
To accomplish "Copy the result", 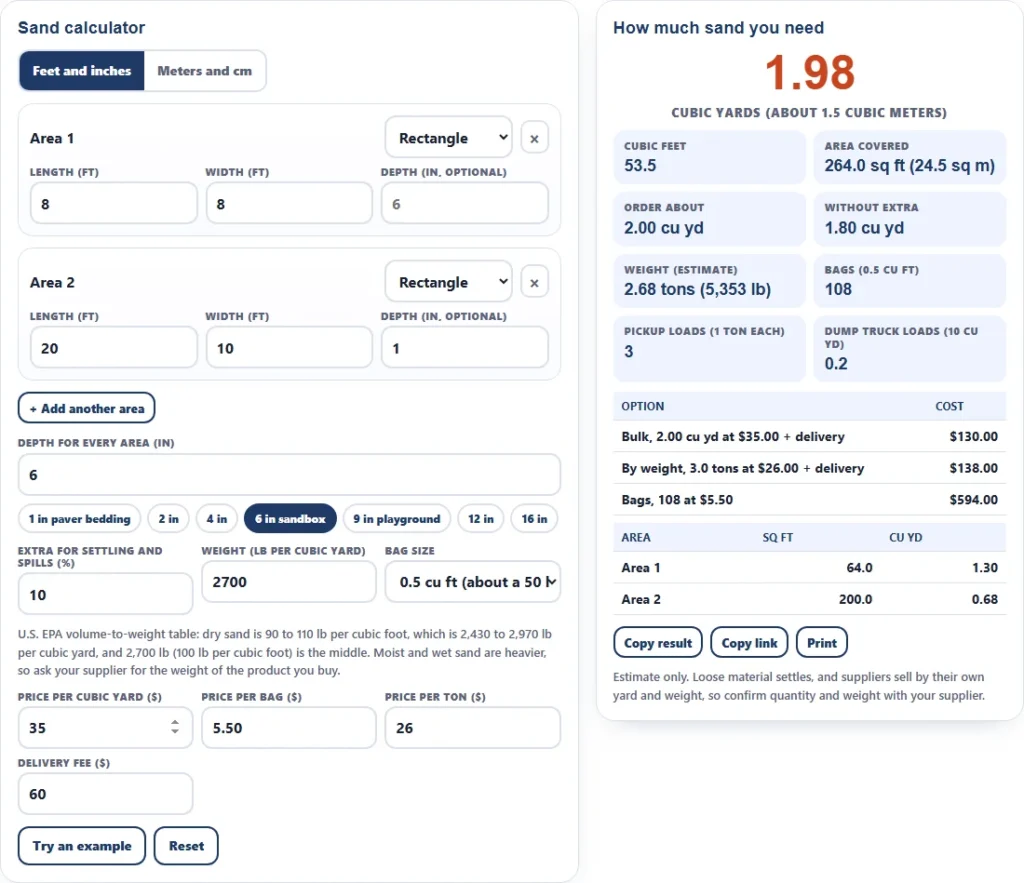I will tap(658, 643).
